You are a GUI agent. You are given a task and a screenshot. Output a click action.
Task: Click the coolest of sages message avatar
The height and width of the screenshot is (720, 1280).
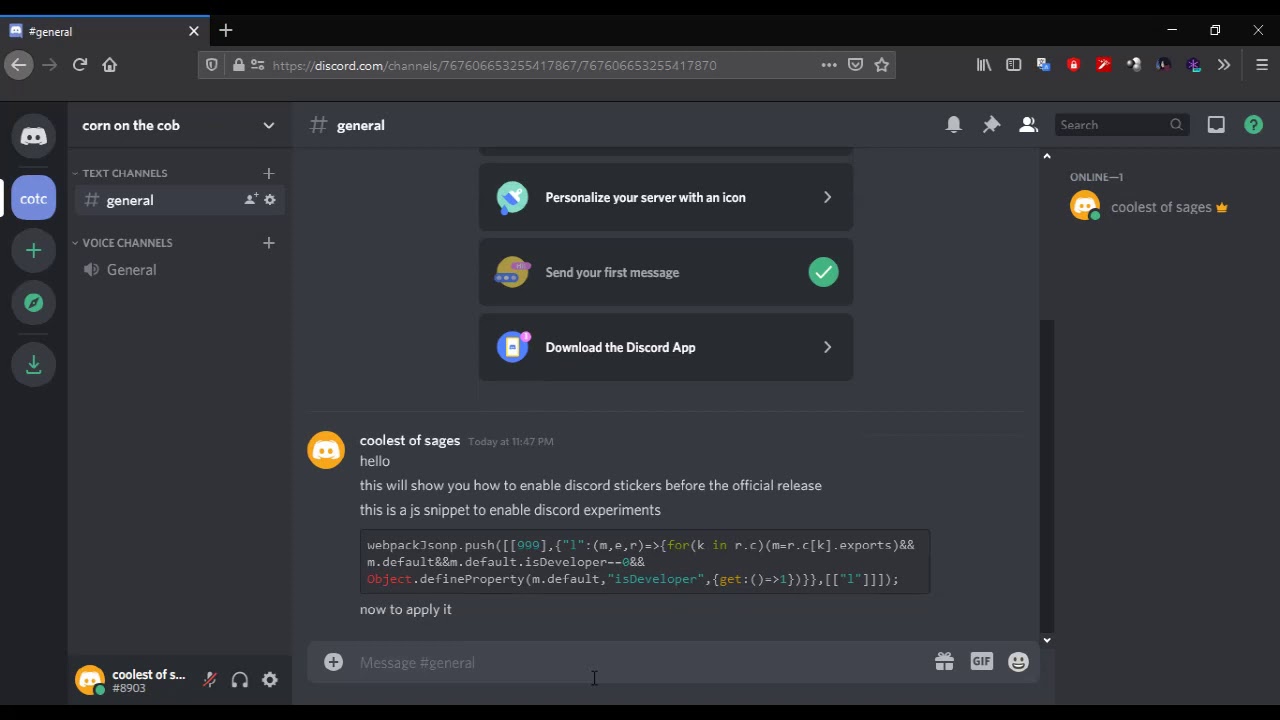pyautogui.click(x=326, y=450)
